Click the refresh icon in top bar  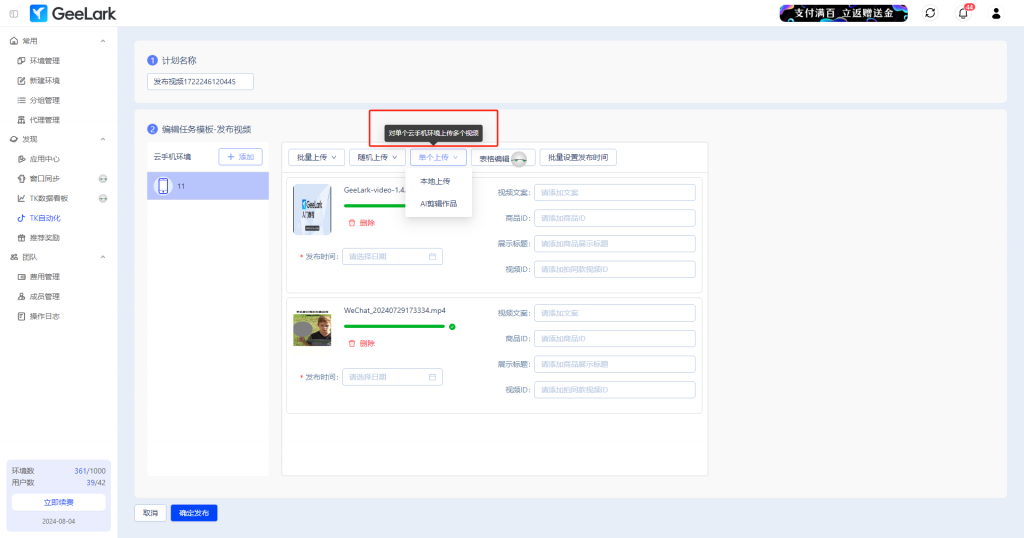pyautogui.click(x=931, y=13)
